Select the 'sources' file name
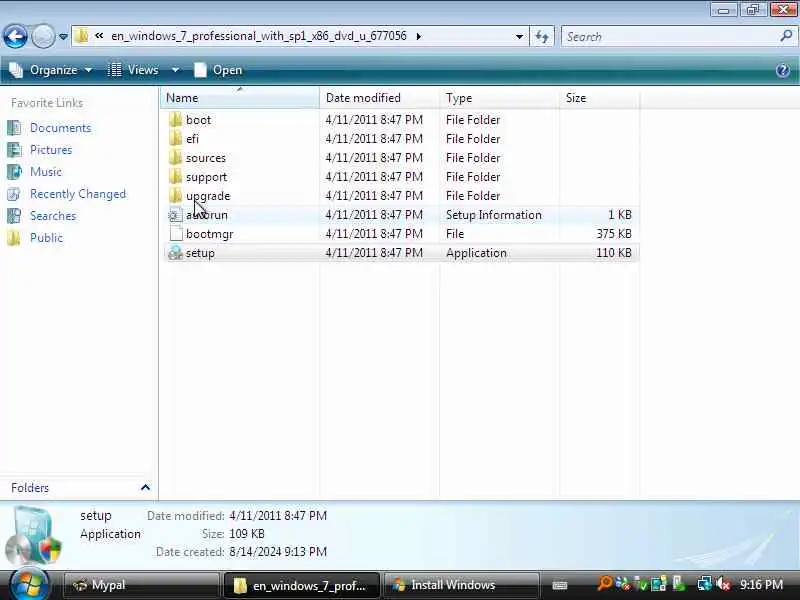Viewport: 800px width, 600px height. [206, 158]
